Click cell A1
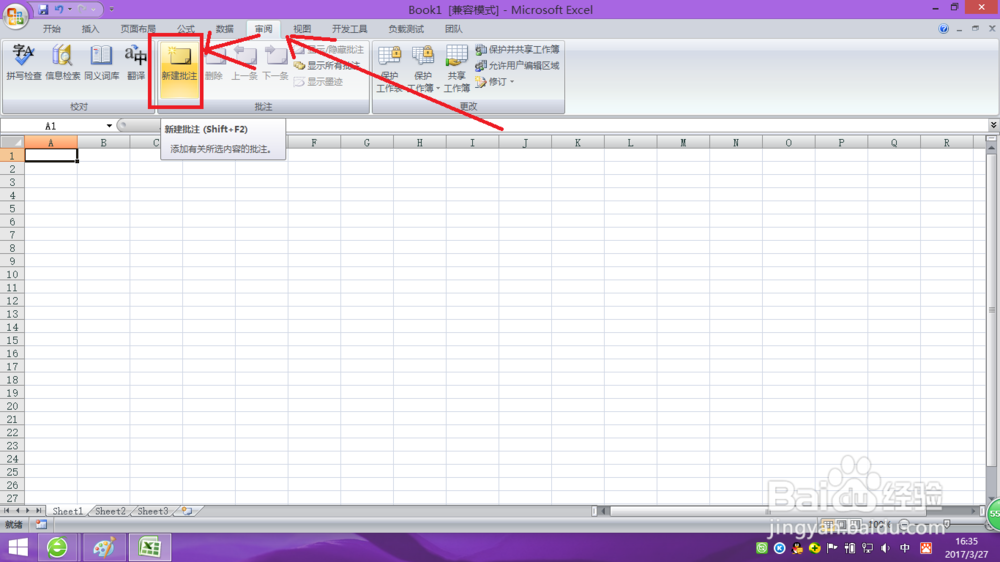Viewport: 1000px width, 562px height. click(x=51, y=156)
